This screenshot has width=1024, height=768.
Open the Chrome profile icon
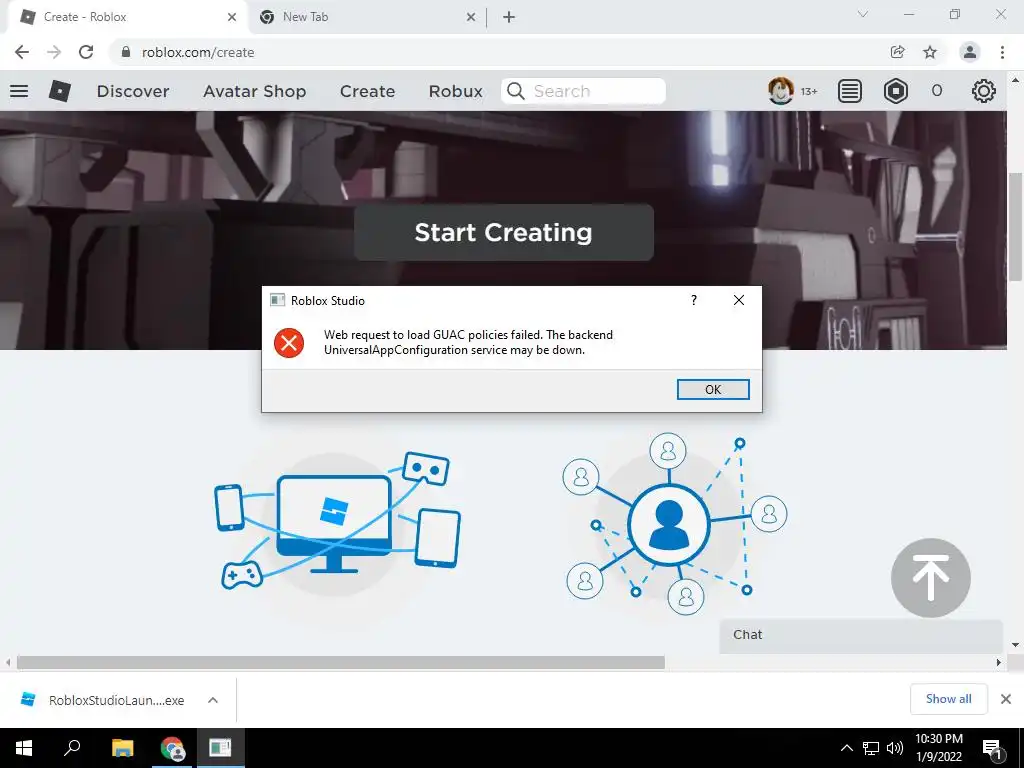(970, 52)
